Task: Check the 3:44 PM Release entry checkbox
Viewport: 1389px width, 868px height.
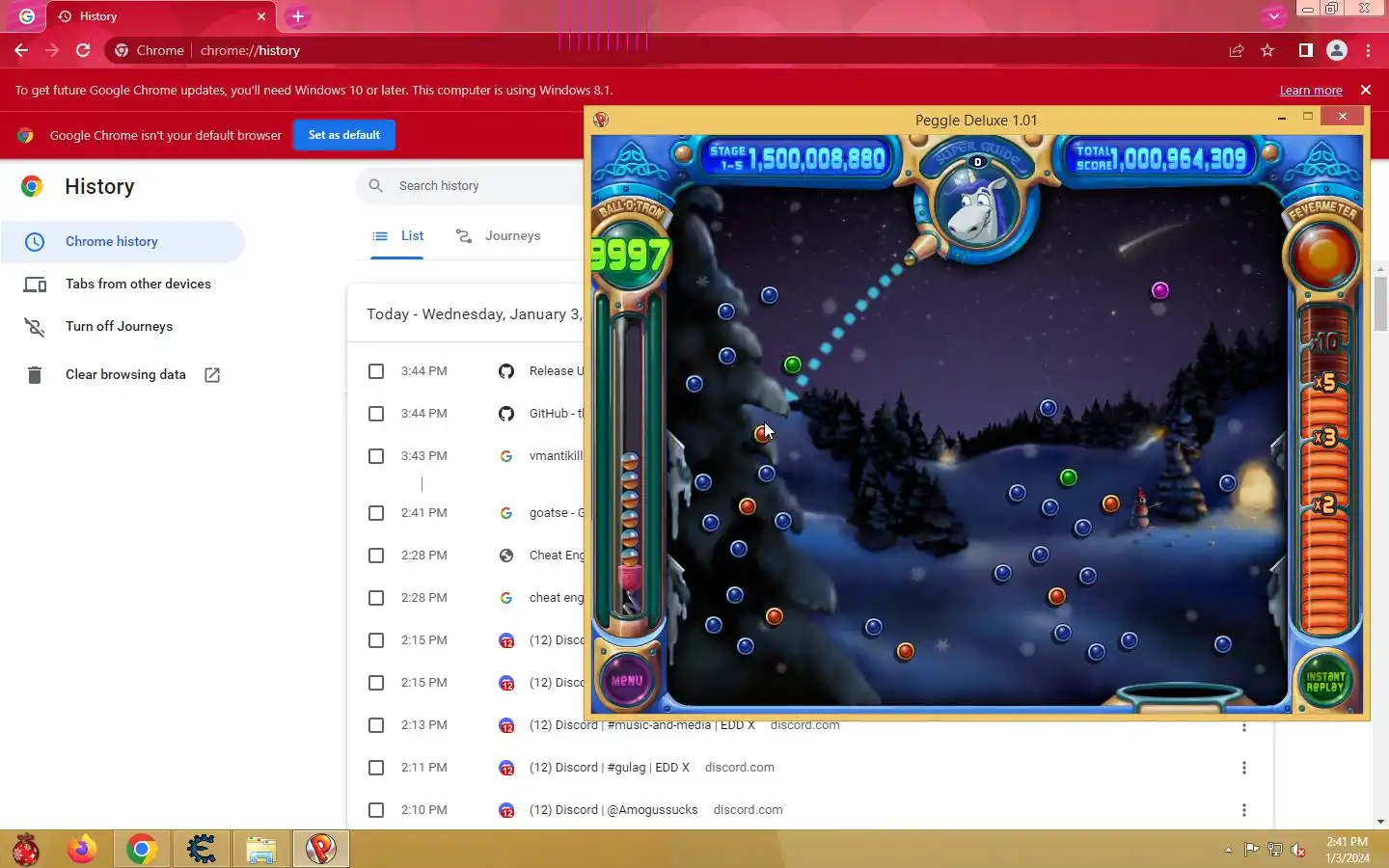Action: pyautogui.click(x=376, y=371)
